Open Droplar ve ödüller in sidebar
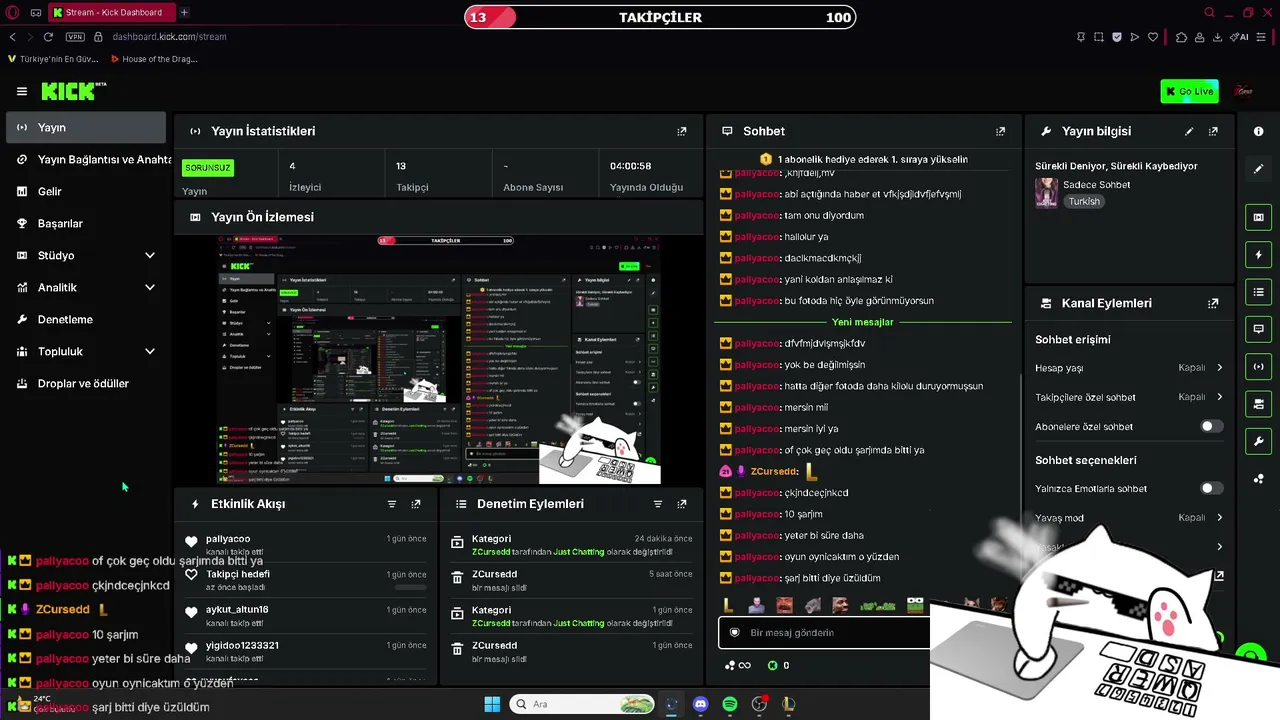Image resolution: width=1280 pixels, height=720 pixels. pos(86,383)
